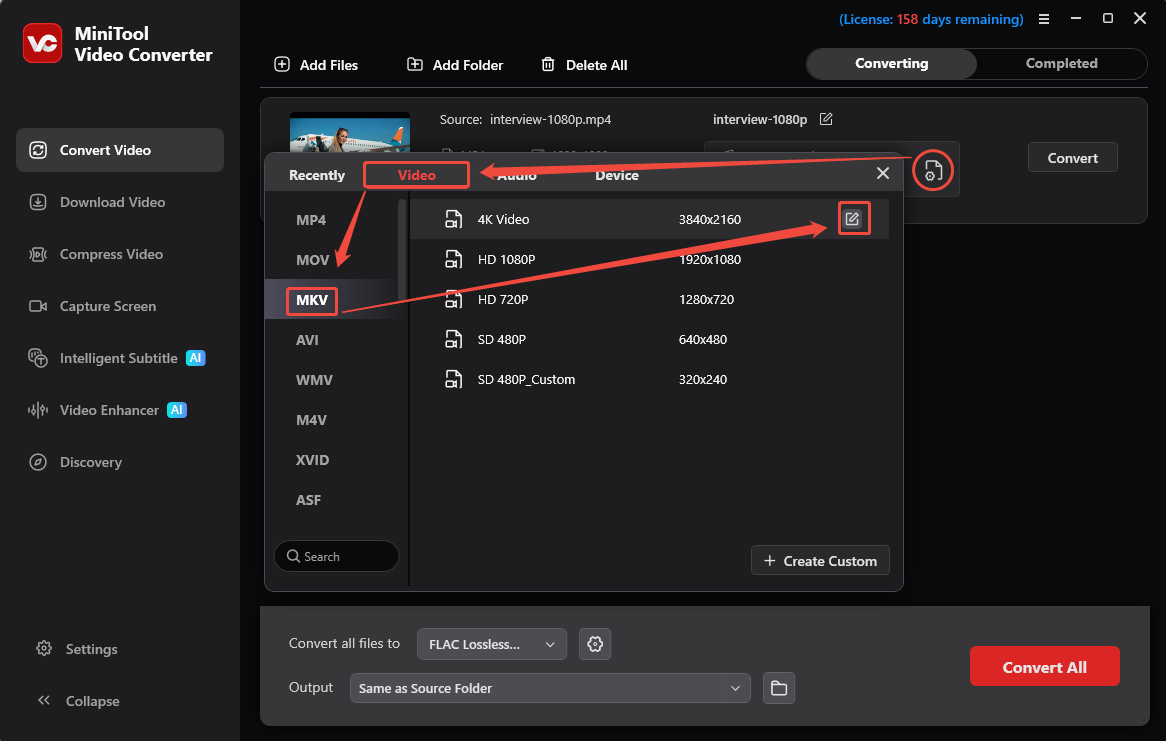The image size is (1166, 741).
Task: Choose the 4K Video preset
Action: (649, 219)
